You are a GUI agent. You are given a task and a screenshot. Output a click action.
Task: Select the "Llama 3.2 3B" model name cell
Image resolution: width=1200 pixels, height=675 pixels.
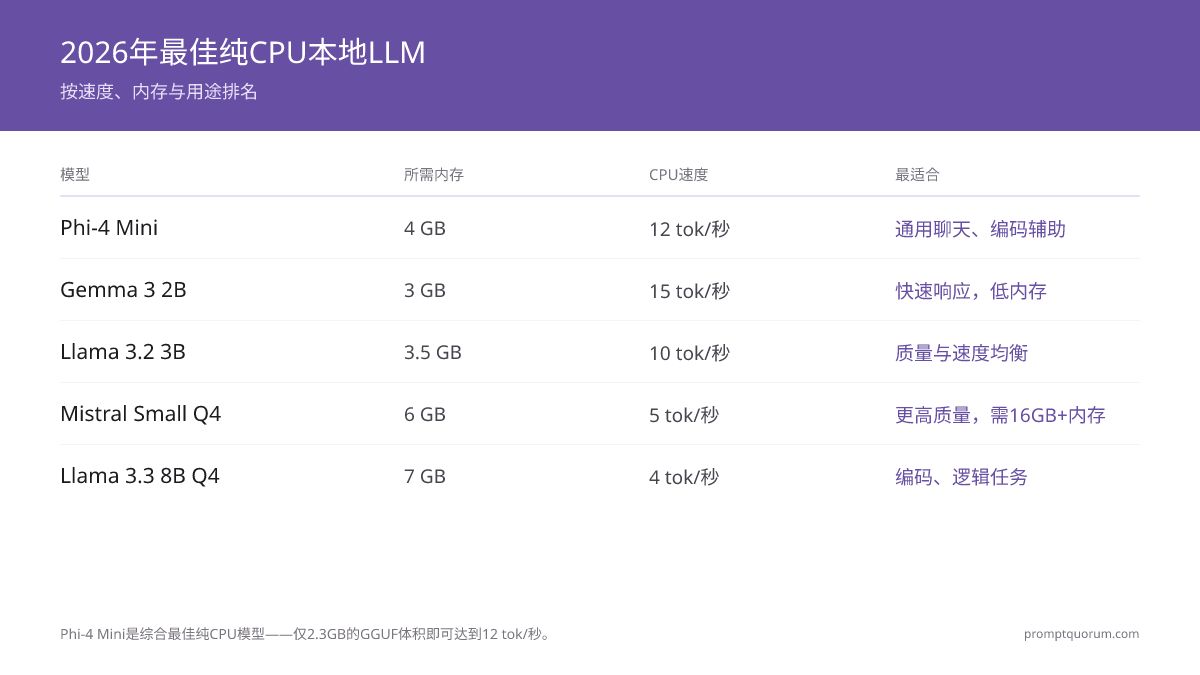pyautogui.click(x=123, y=352)
